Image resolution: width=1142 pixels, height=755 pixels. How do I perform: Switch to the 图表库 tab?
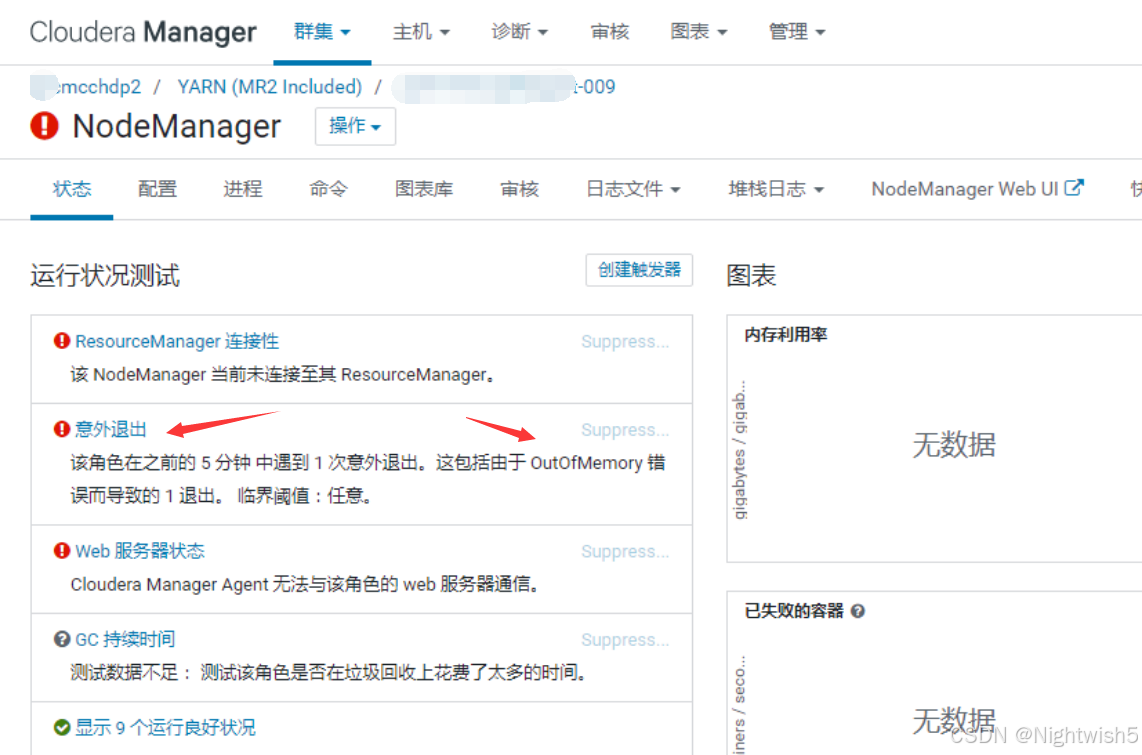tap(424, 189)
